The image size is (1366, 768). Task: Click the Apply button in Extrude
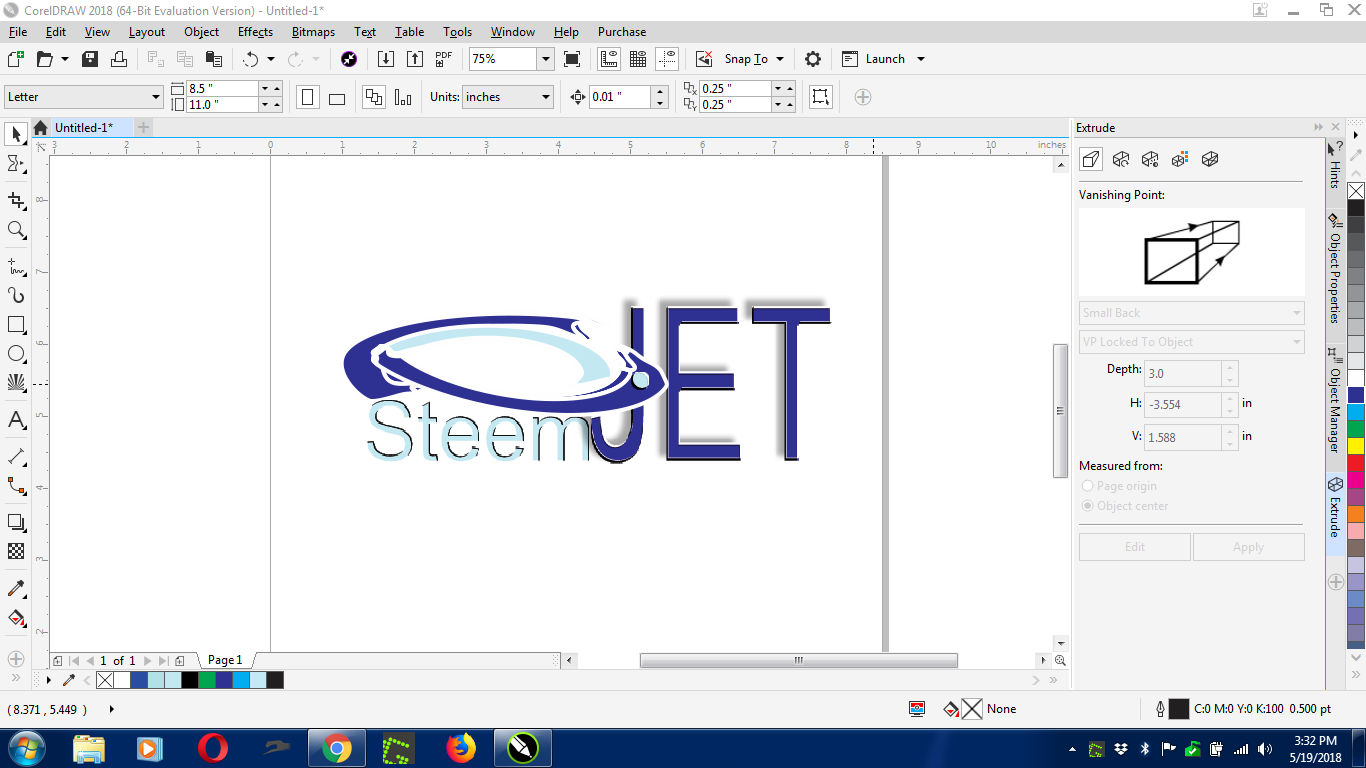[x=1248, y=547]
